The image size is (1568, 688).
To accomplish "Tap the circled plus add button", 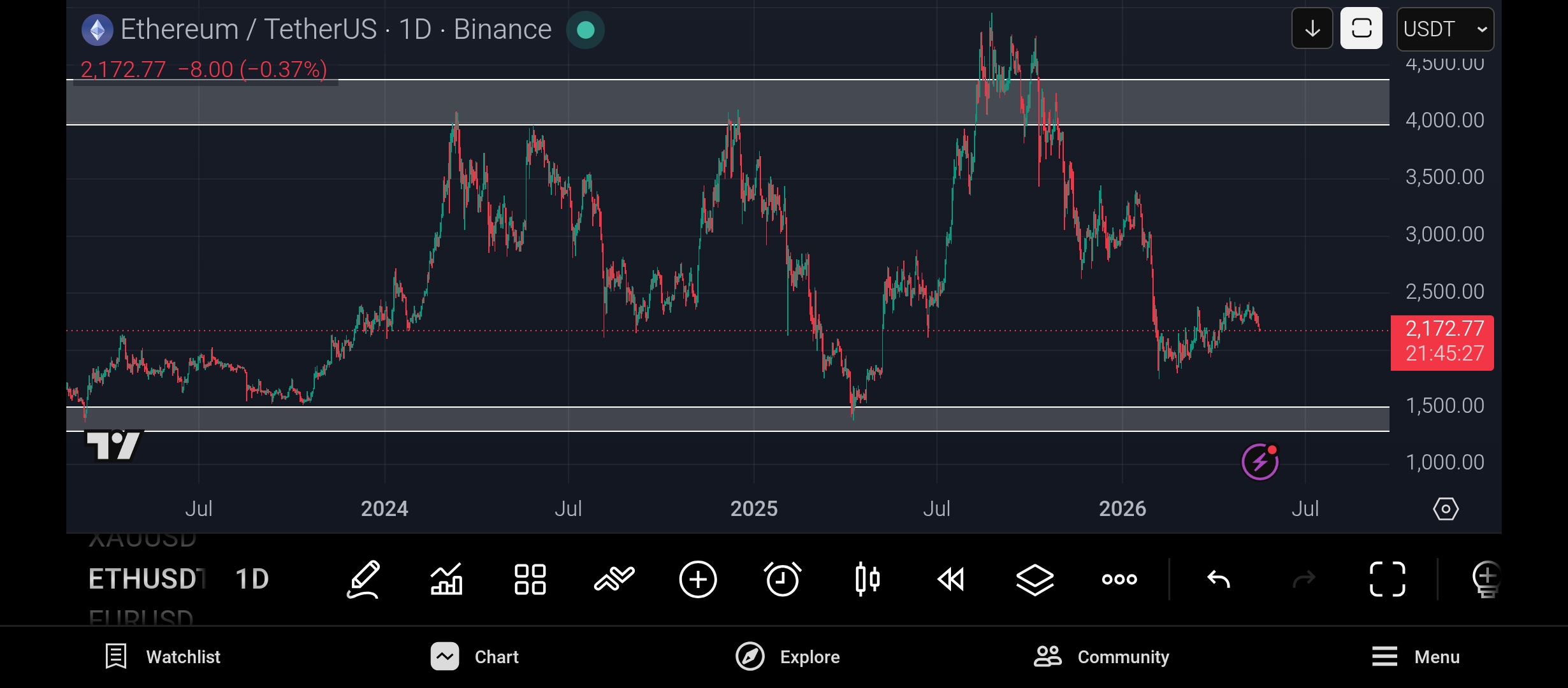I will pyautogui.click(x=698, y=579).
